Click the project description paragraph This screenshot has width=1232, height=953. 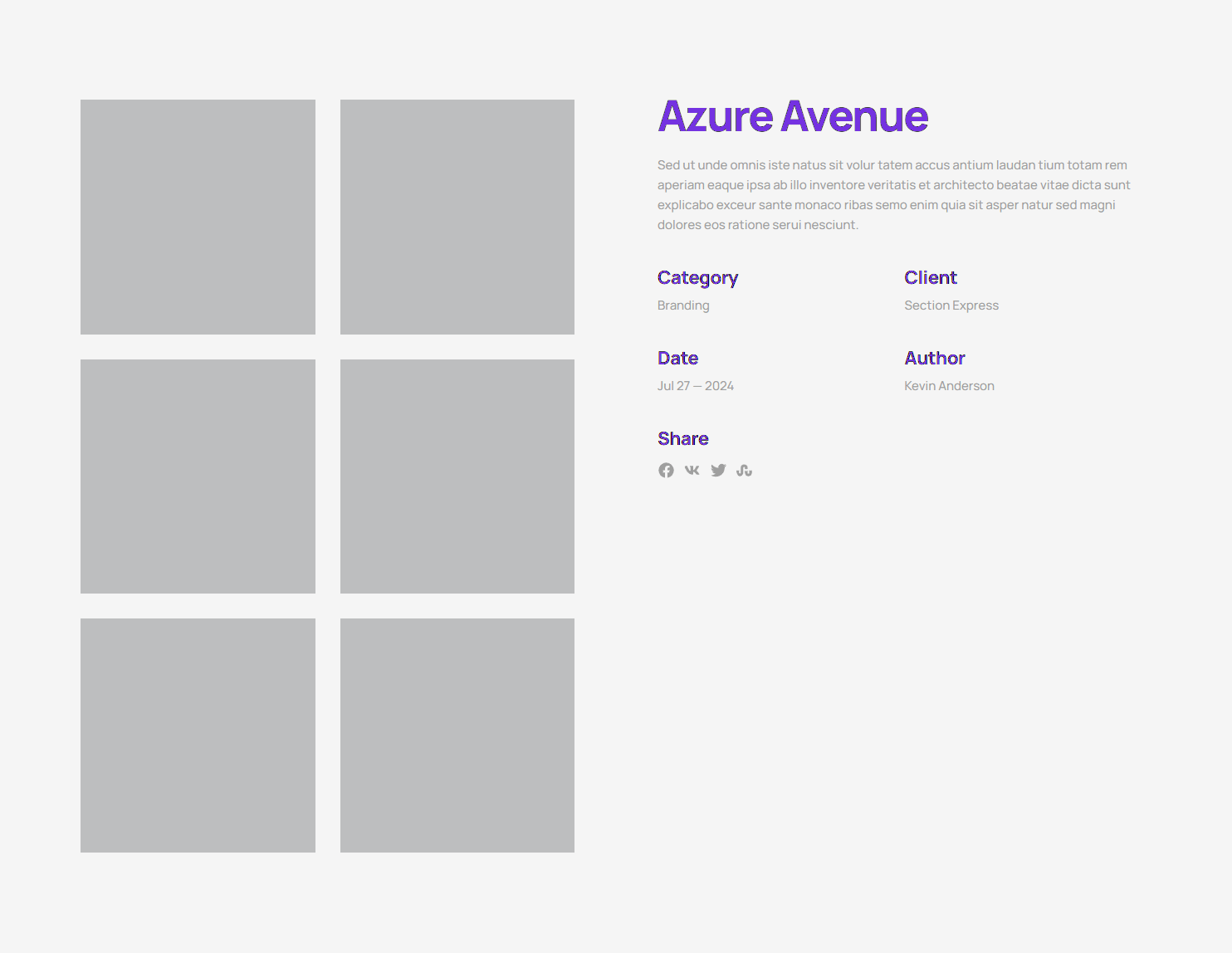click(x=893, y=195)
